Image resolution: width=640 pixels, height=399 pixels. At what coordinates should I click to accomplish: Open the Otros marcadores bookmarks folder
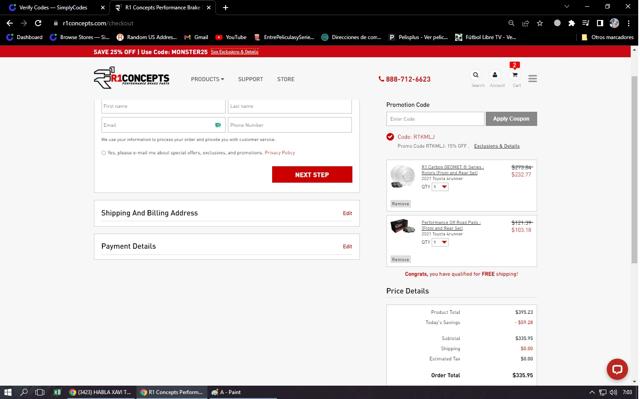pos(607,37)
